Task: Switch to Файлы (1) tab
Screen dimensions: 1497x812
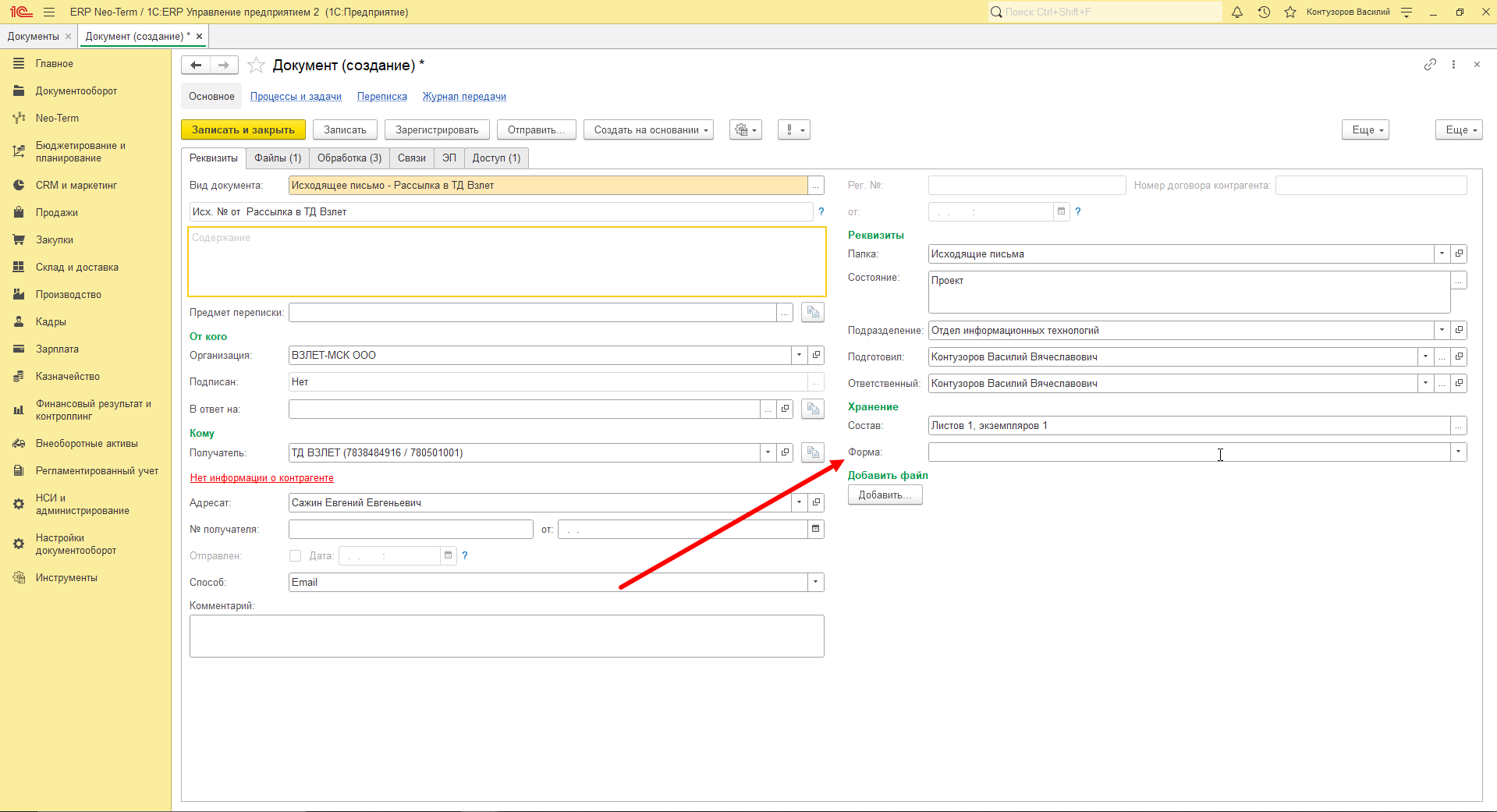Action: click(278, 158)
